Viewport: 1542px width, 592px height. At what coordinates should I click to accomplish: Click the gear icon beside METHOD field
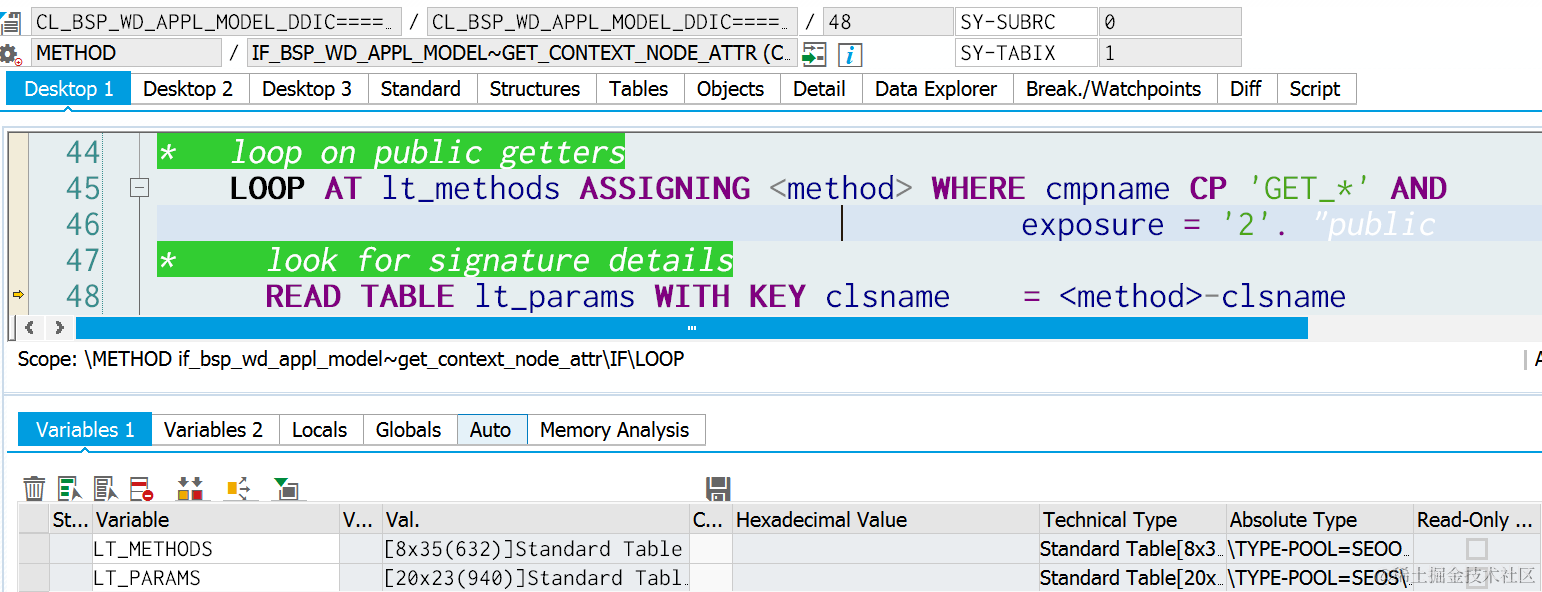coord(11,54)
